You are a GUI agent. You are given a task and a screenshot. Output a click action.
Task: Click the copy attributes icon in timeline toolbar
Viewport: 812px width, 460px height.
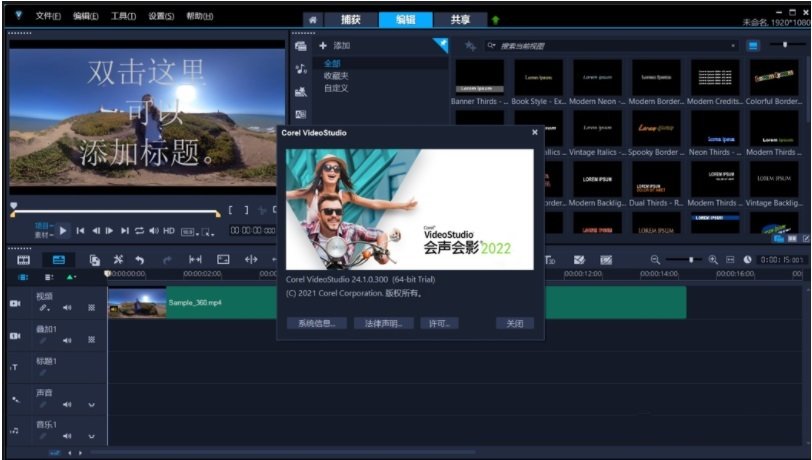(x=94, y=260)
